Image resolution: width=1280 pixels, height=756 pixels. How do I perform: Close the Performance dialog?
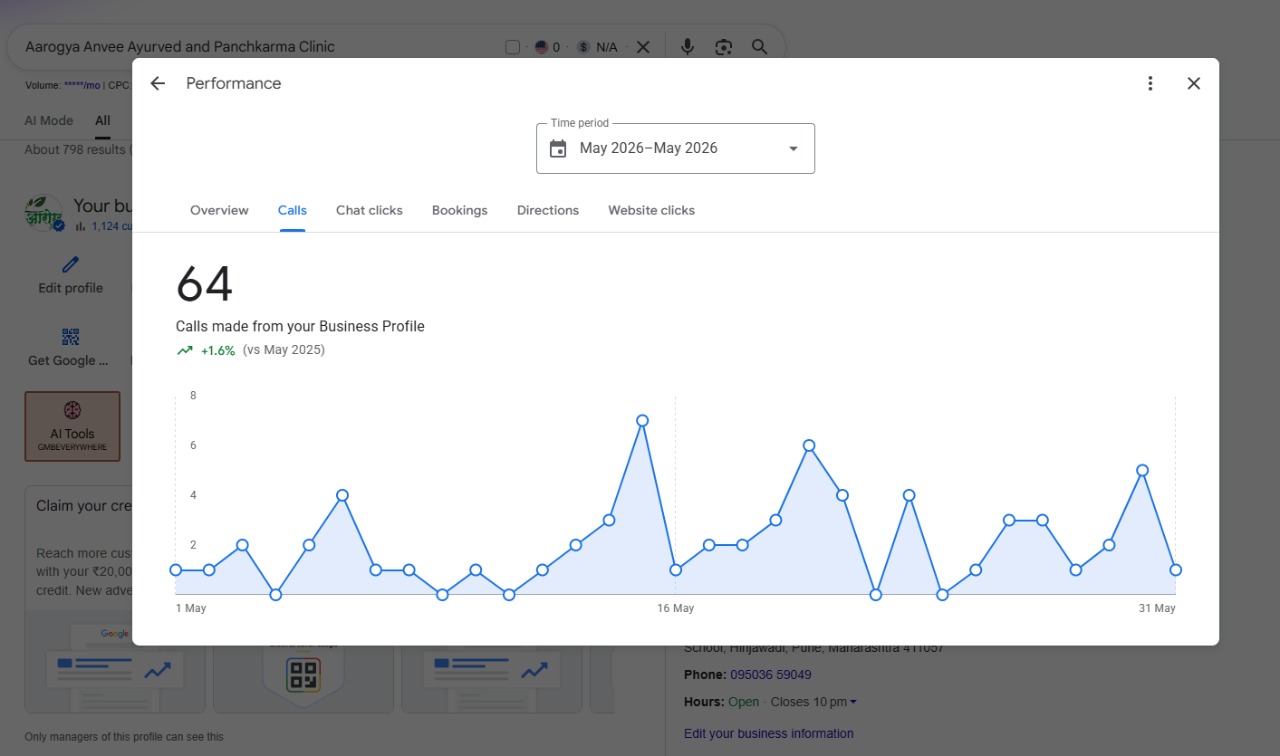(x=1193, y=84)
